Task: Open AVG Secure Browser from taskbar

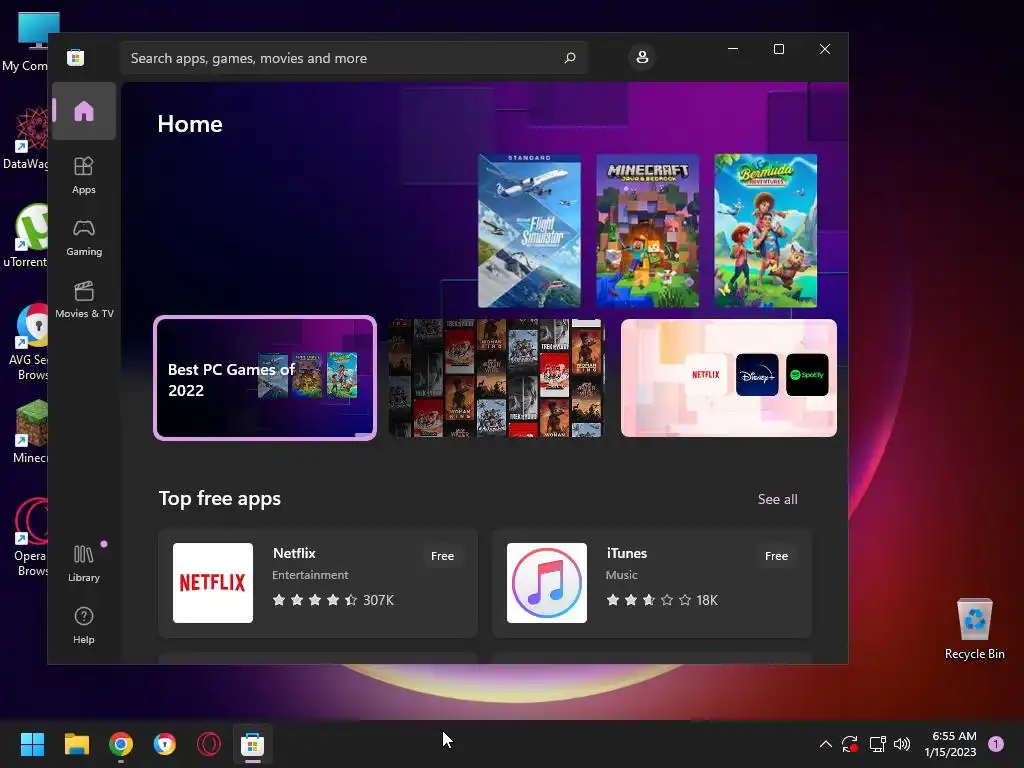Action: click(x=165, y=744)
